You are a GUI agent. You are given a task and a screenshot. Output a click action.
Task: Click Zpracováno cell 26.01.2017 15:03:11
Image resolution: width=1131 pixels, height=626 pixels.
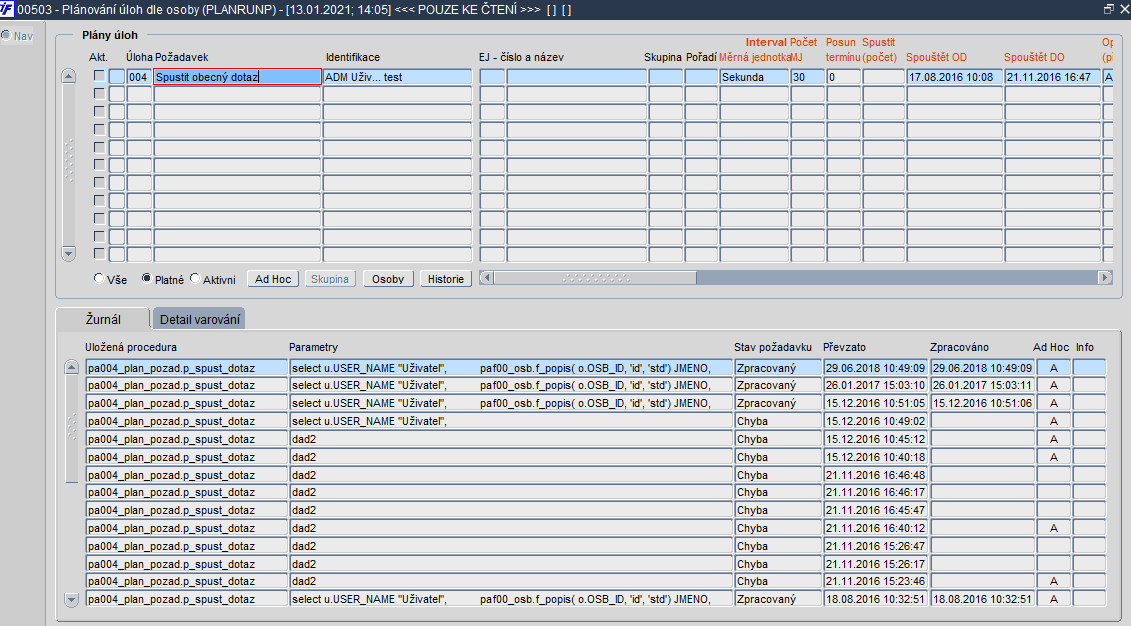point(982,385)
